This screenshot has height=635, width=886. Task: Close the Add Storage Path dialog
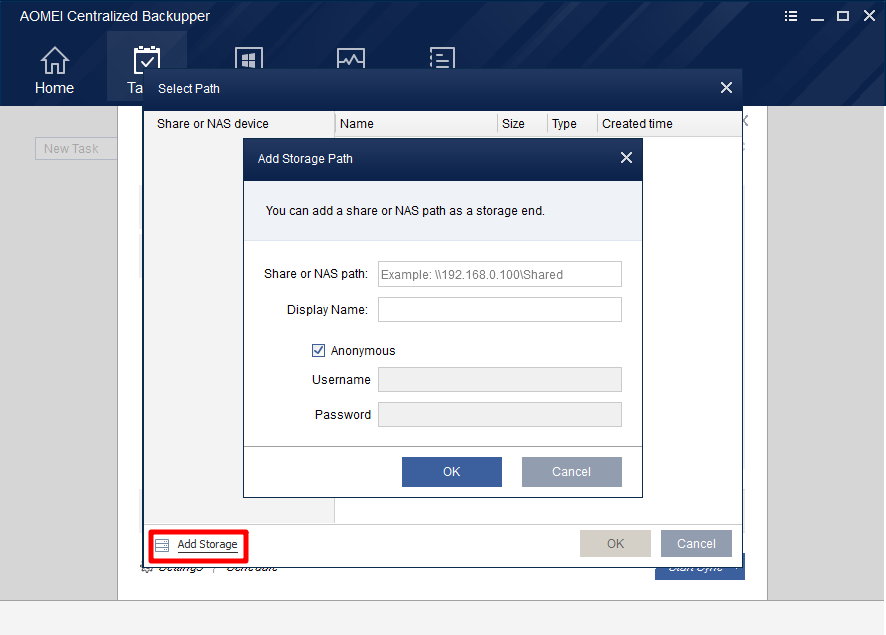click(626, 158)
